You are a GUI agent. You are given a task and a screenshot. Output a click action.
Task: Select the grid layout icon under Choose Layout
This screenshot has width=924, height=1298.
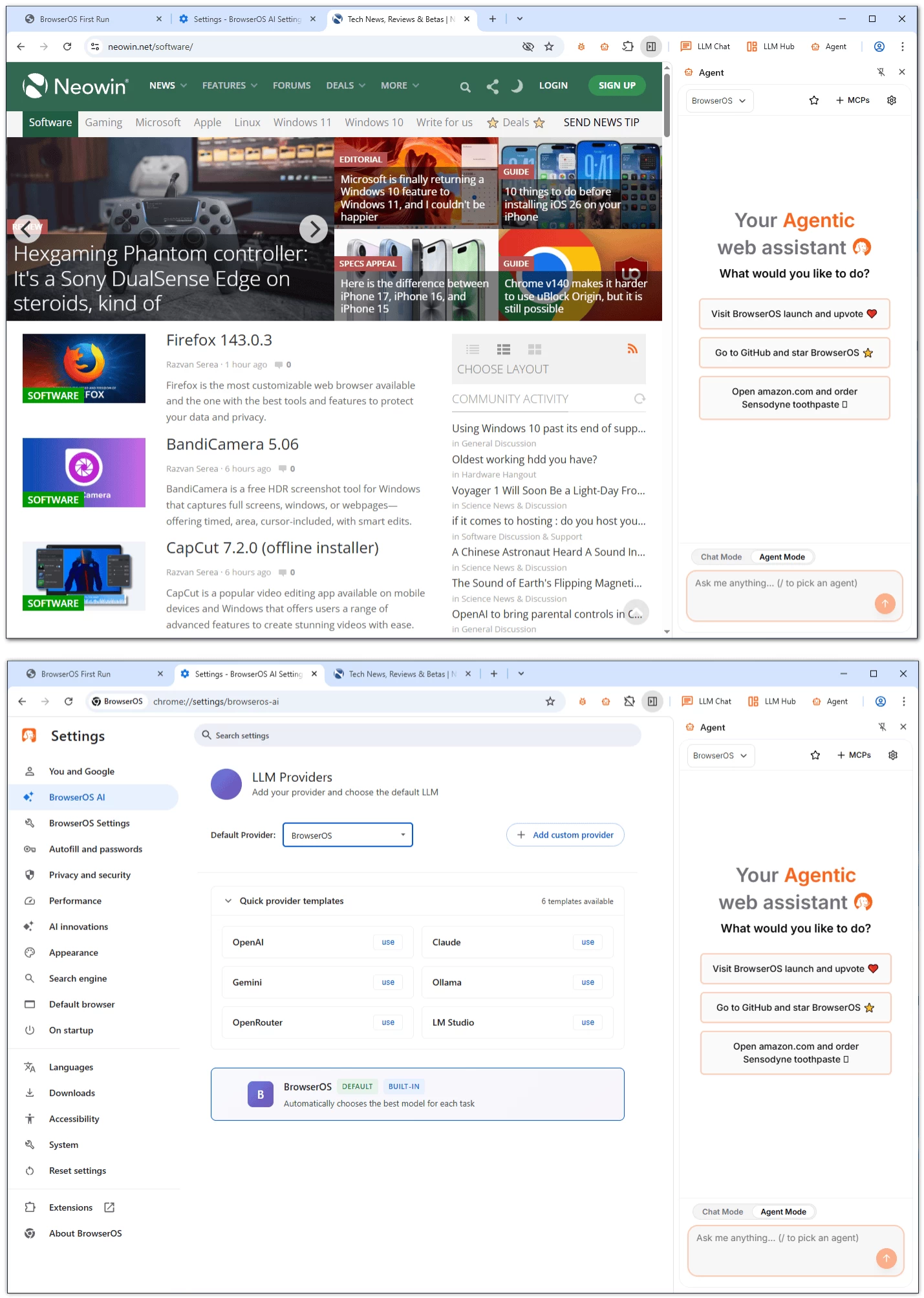(x=535, y=350)
